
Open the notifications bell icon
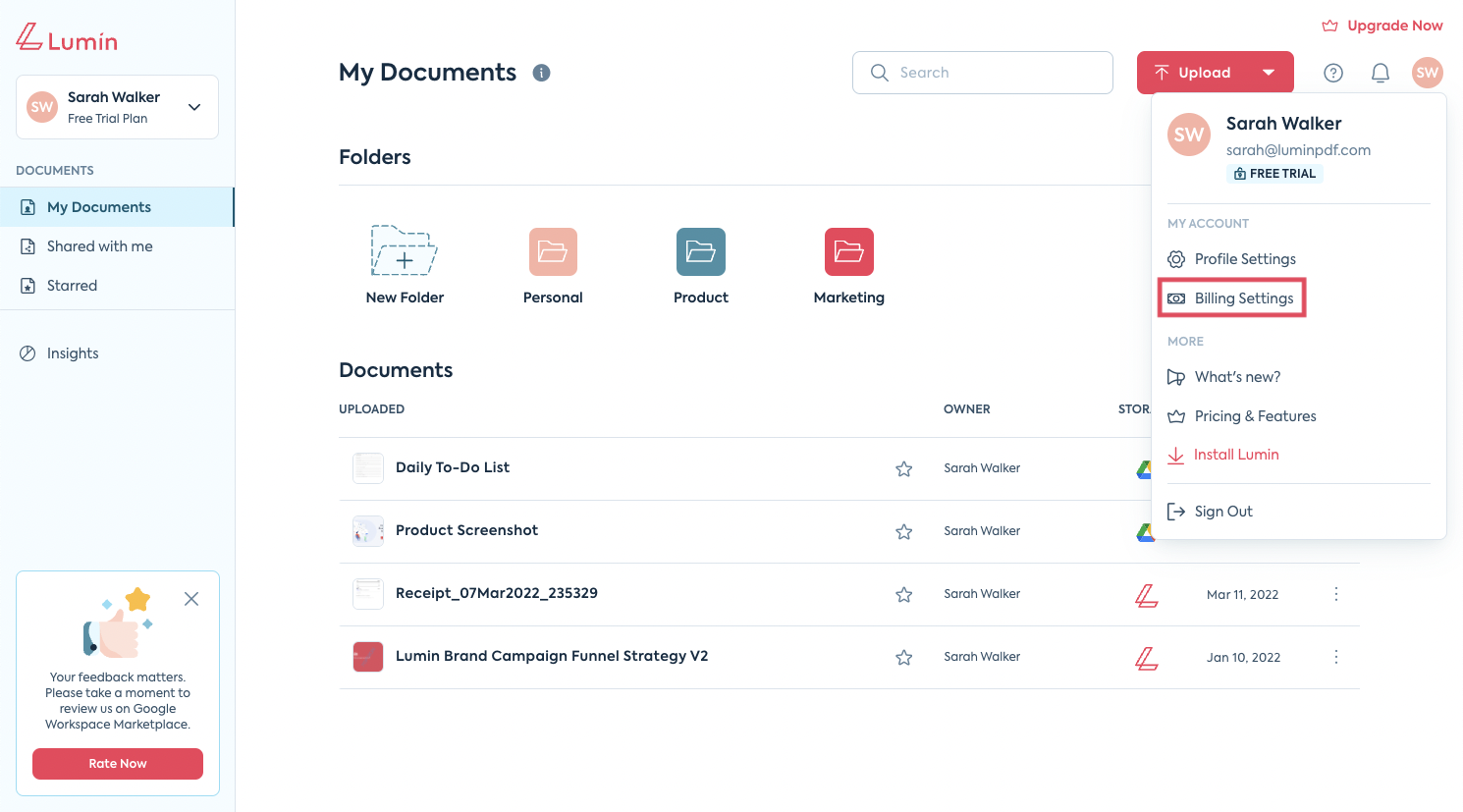tap(1381, 73)
